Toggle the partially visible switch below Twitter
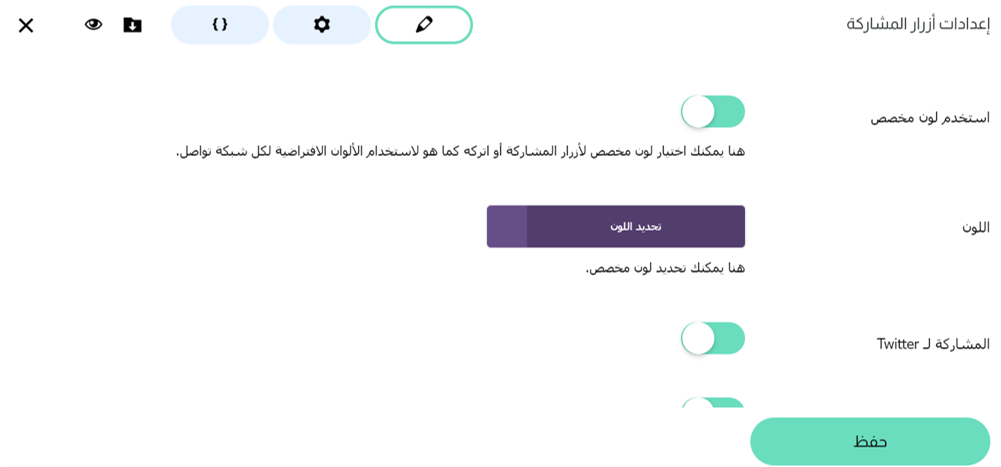This screenshot has height=467, width=1001. pyautogui.click(x=713, y=403)
